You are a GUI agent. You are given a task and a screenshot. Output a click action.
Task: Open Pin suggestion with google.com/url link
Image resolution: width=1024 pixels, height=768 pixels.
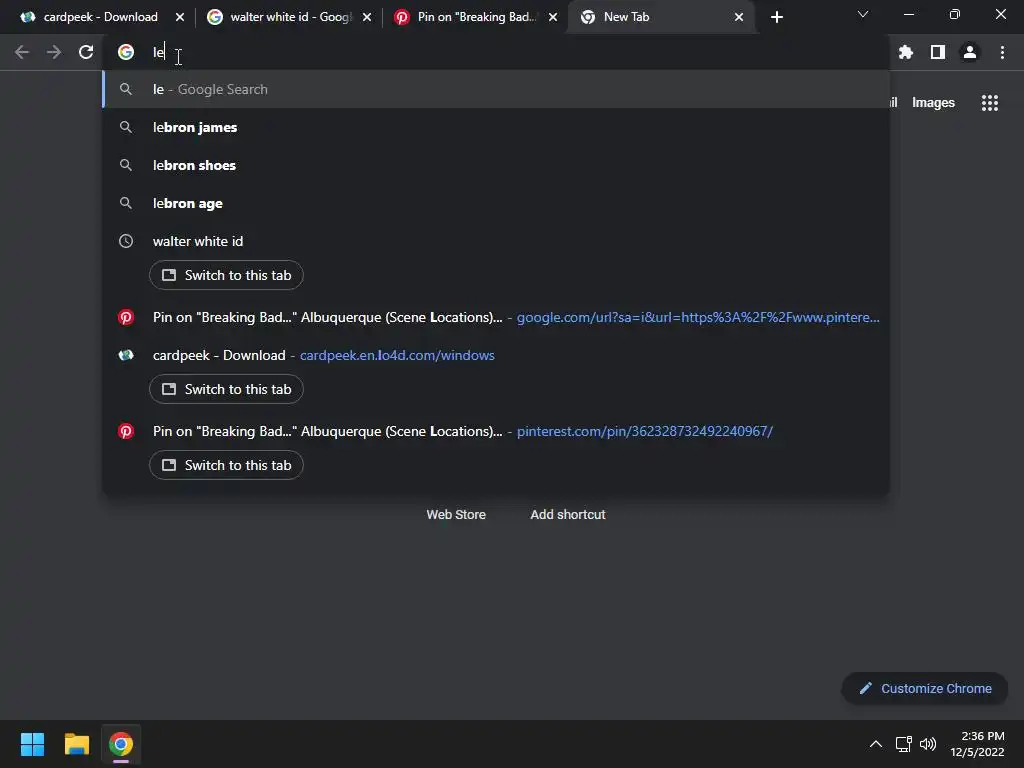tap(496, 317)
